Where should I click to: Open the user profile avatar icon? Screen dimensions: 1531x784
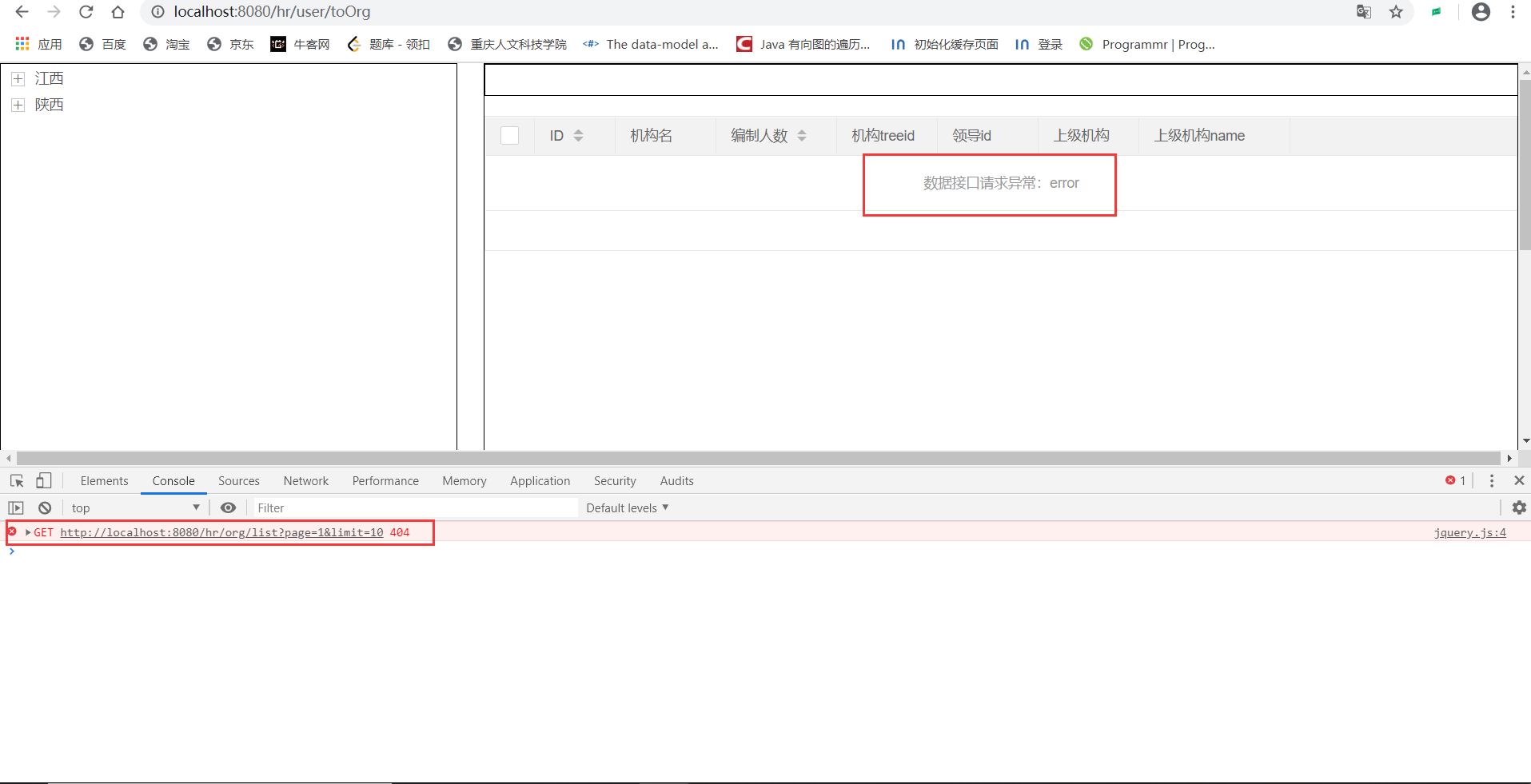pos(1481,12)
